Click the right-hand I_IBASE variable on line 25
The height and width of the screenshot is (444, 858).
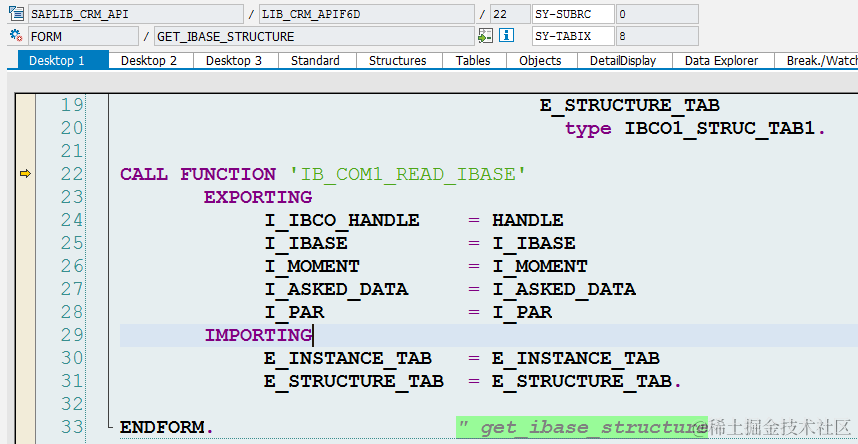pos(534,243)
